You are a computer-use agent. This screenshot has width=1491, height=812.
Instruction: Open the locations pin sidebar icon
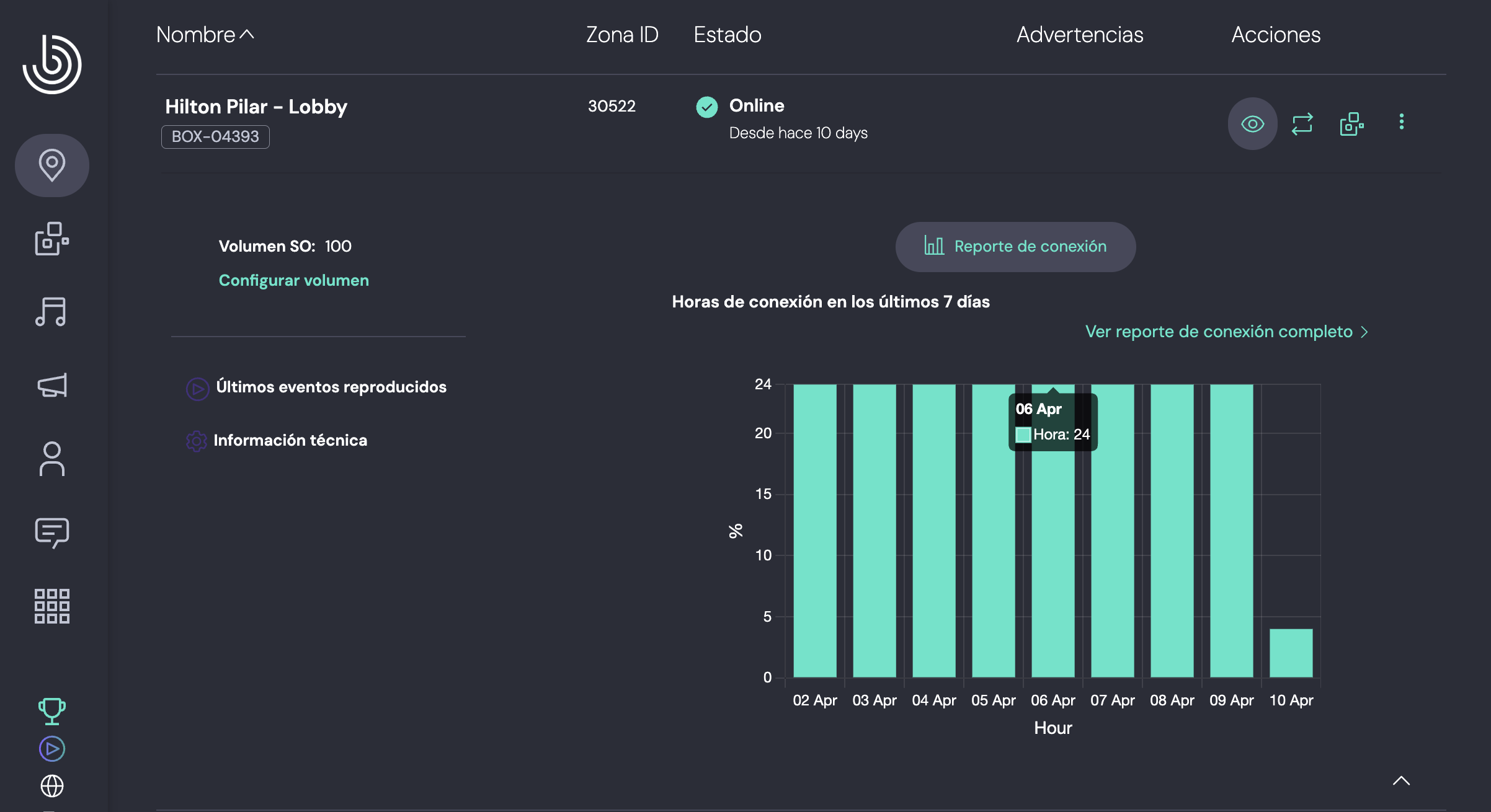coord(52,165)
